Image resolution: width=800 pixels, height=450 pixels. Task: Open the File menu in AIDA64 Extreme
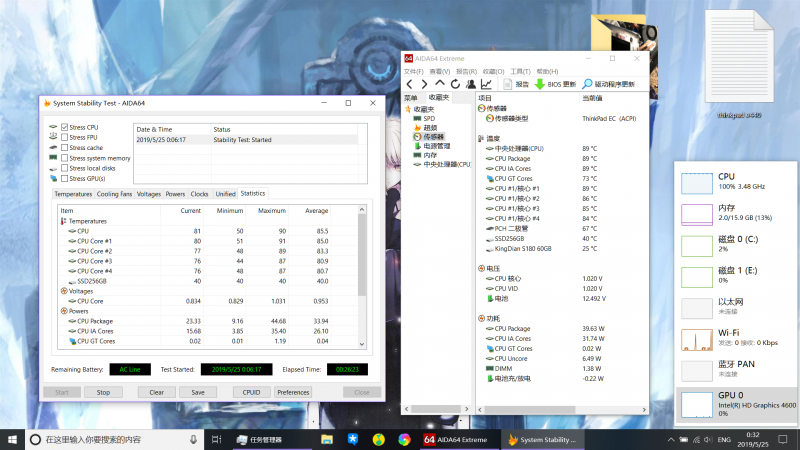[414, 71]
